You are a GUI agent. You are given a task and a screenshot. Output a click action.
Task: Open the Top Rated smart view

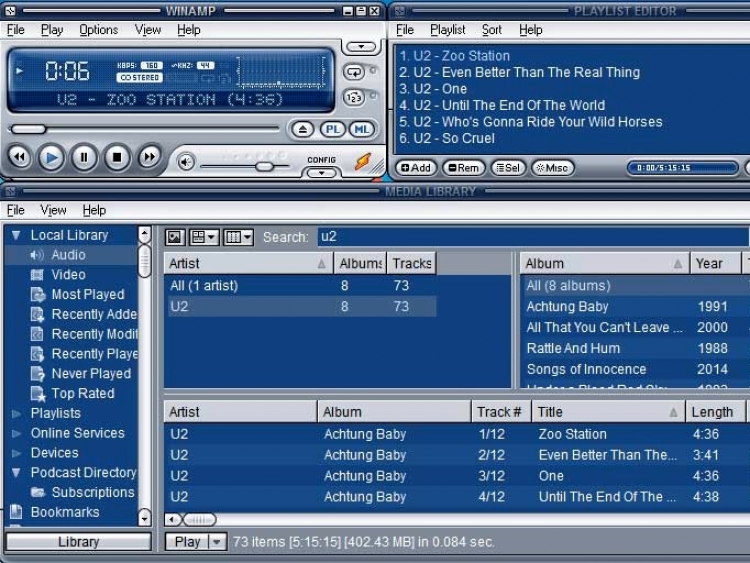pos(82,393)
